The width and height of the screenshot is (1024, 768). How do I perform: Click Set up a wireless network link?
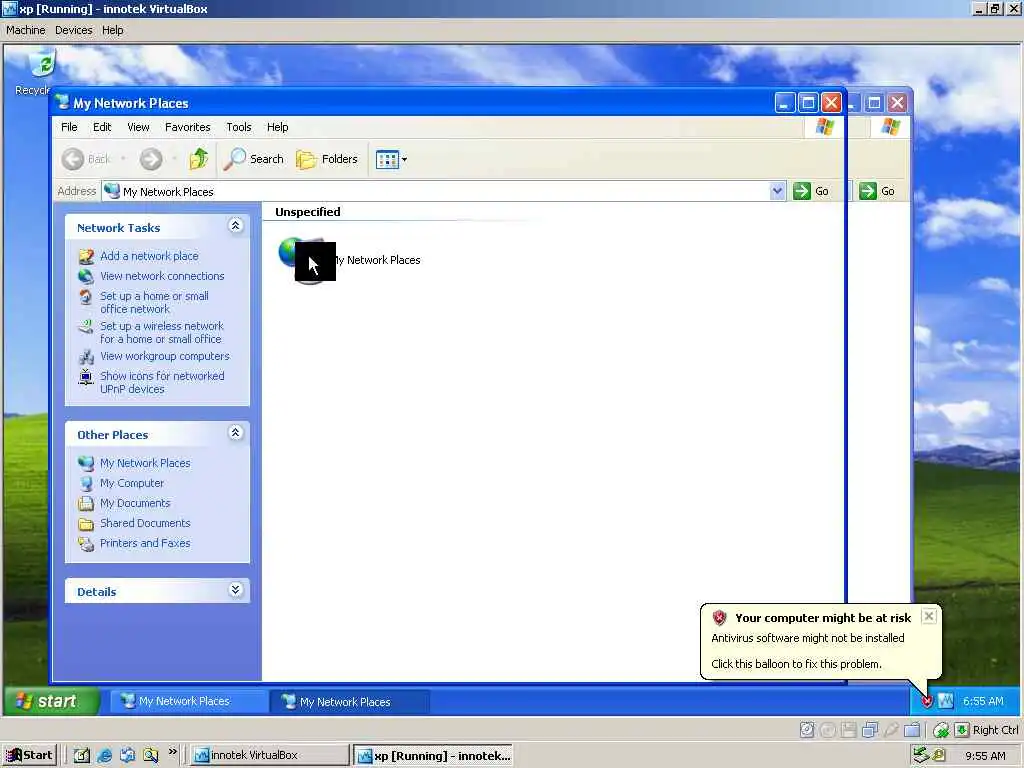[x=161, y=332]
